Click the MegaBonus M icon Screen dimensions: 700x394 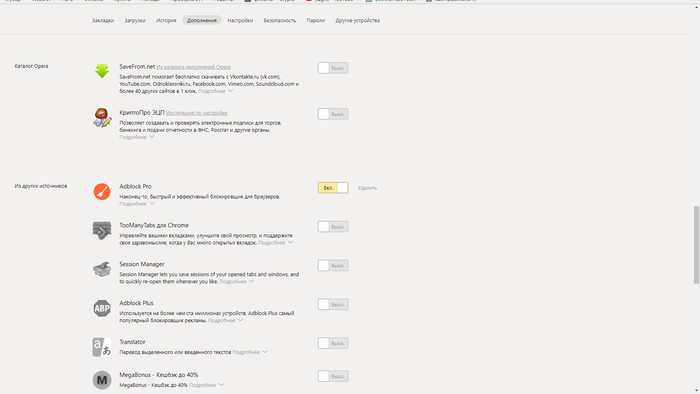click(x=102, y=380)
